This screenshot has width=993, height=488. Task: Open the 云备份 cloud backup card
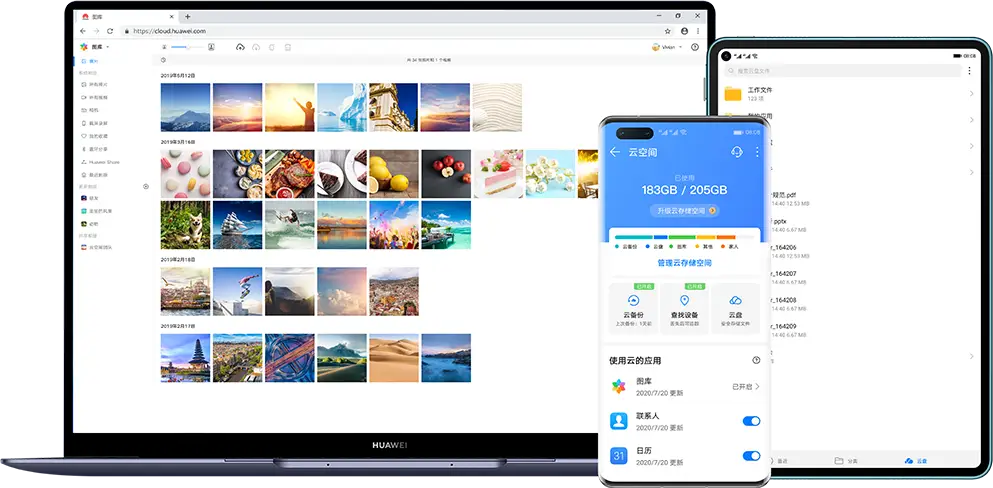[633, 309]
